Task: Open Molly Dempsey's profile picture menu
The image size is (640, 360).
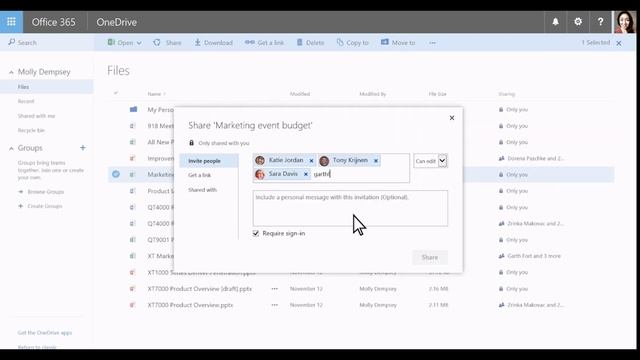Action: 624,22
